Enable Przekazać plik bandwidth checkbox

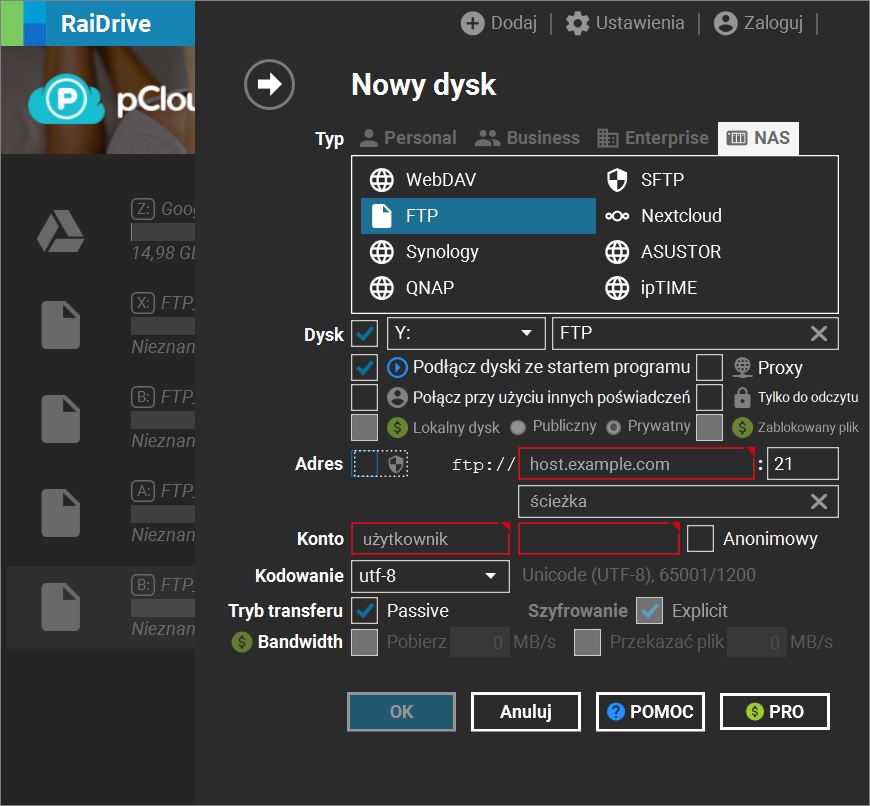point(588,642)
